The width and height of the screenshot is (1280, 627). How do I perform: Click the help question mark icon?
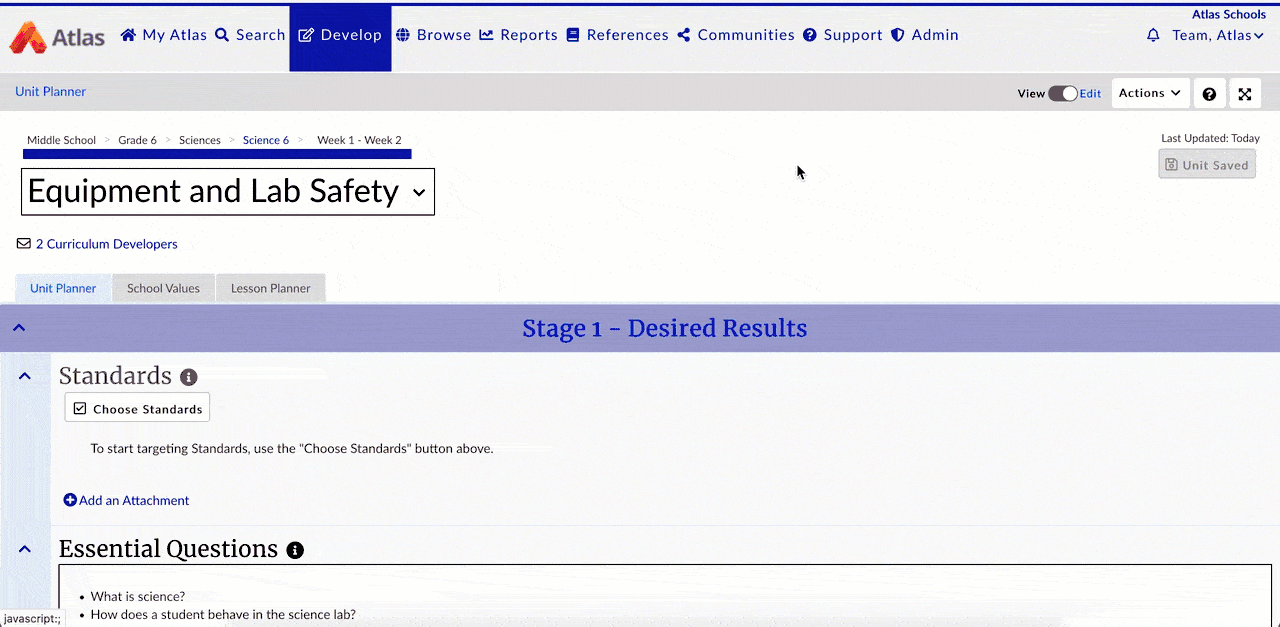point(1209,94)
